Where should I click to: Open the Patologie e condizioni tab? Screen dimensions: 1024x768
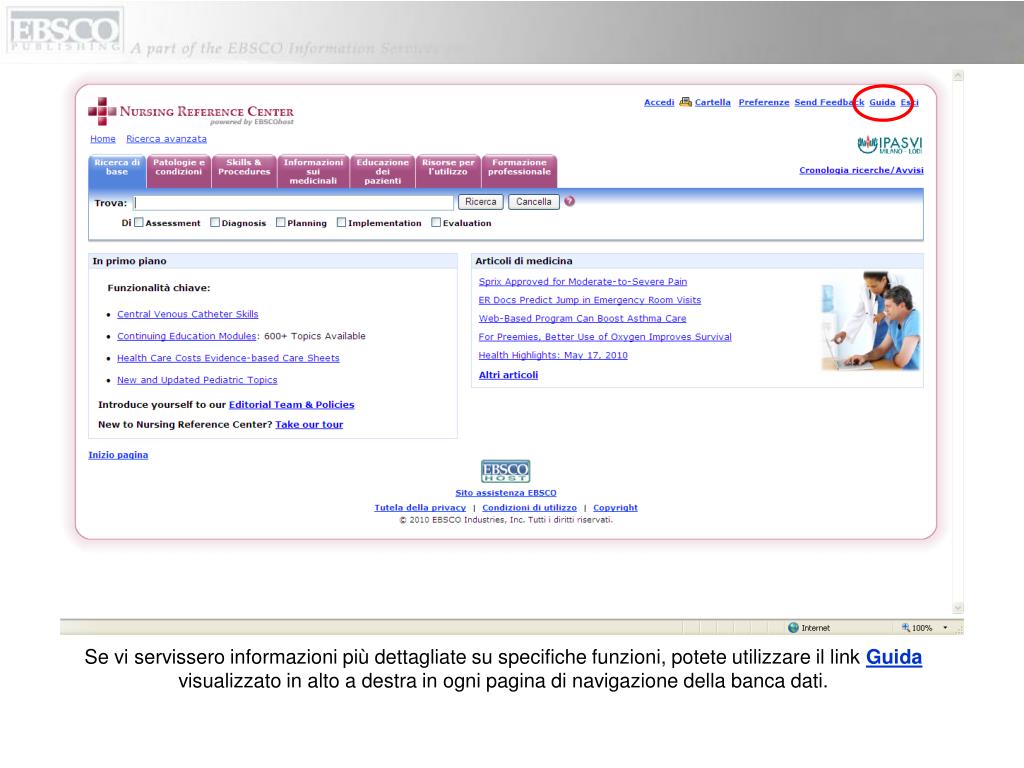[179, 171]
